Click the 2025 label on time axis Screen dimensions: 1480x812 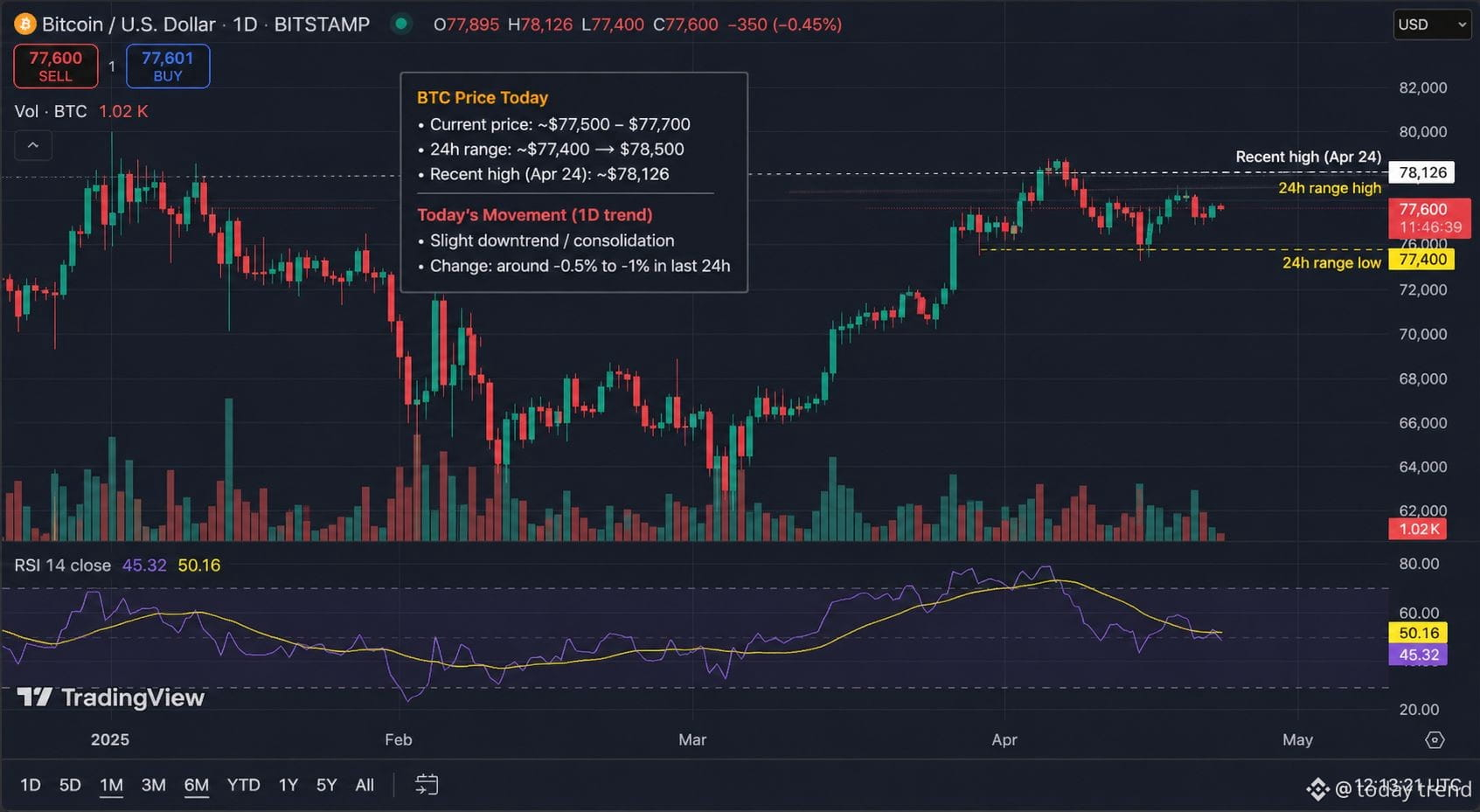(x=110, y=739)
